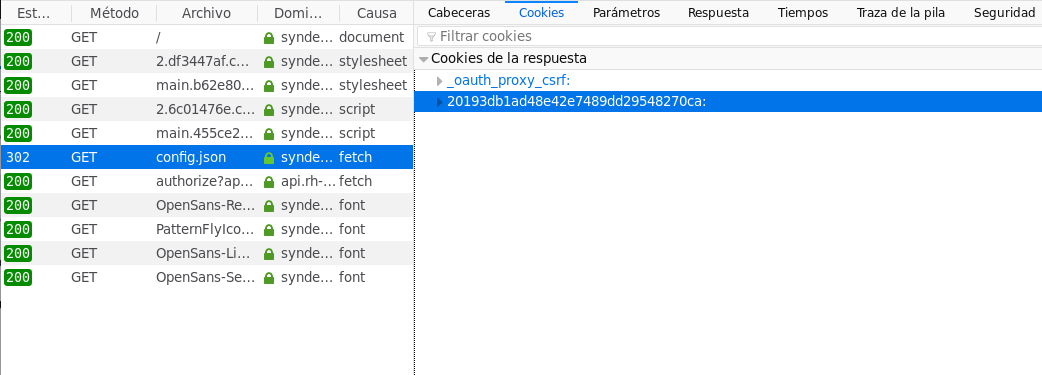Click the font cause of OpenSans-Se row
The image size is (1042, 375).
(x=352, y=277)
